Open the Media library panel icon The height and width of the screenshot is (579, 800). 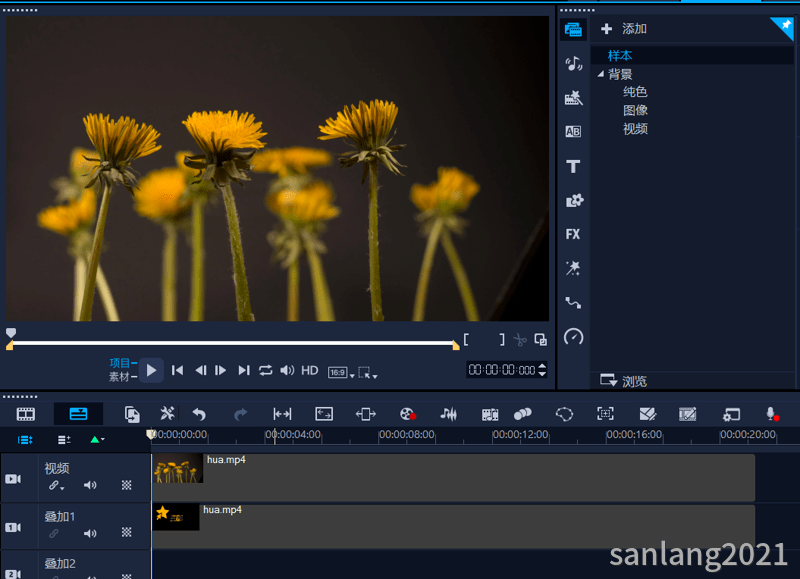pyautogui.click(x=573, y=29)
